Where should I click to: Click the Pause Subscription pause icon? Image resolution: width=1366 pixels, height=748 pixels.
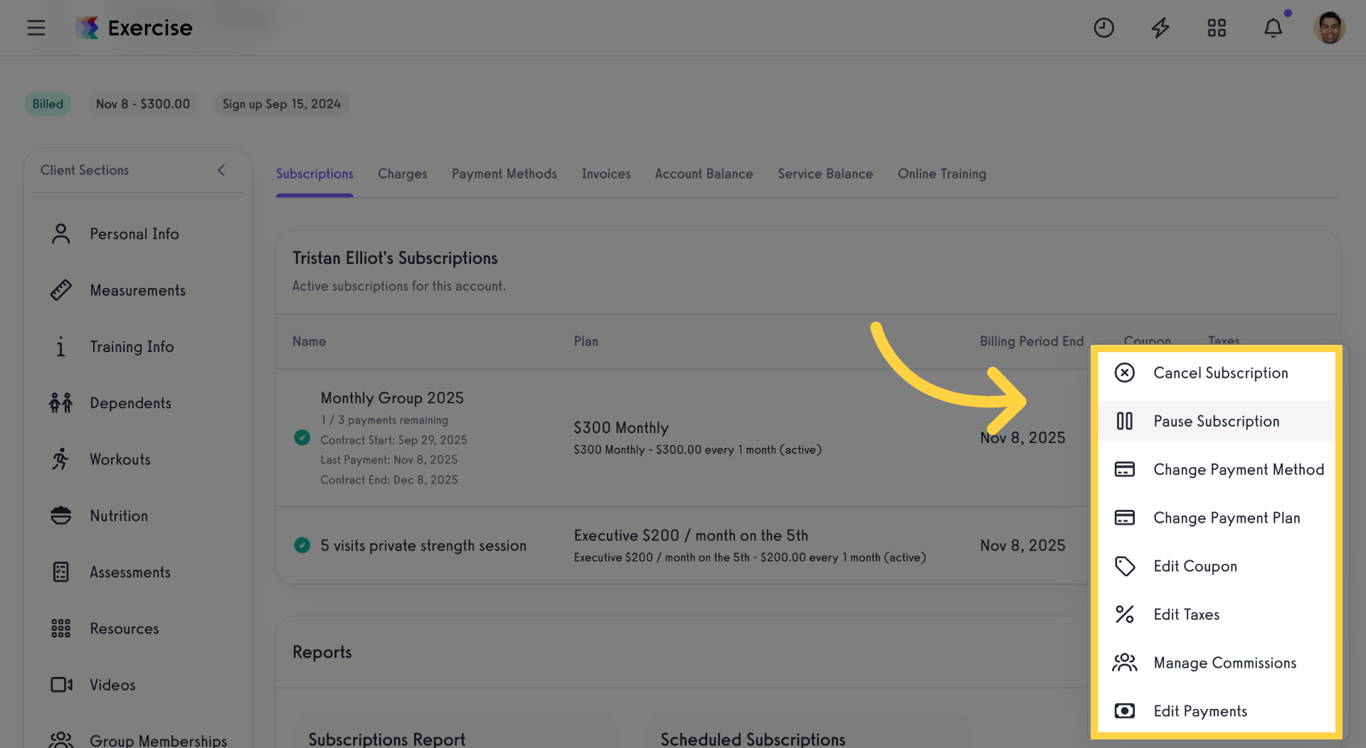coord(1125,421)
